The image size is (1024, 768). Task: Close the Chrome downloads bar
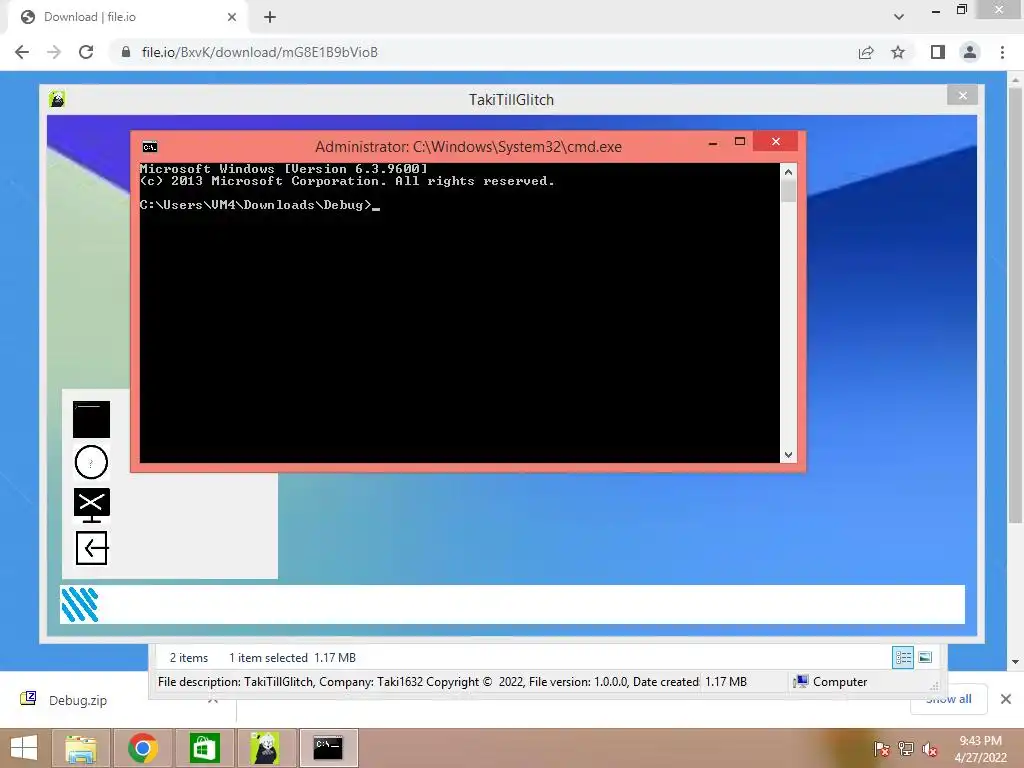(1006, 699)
